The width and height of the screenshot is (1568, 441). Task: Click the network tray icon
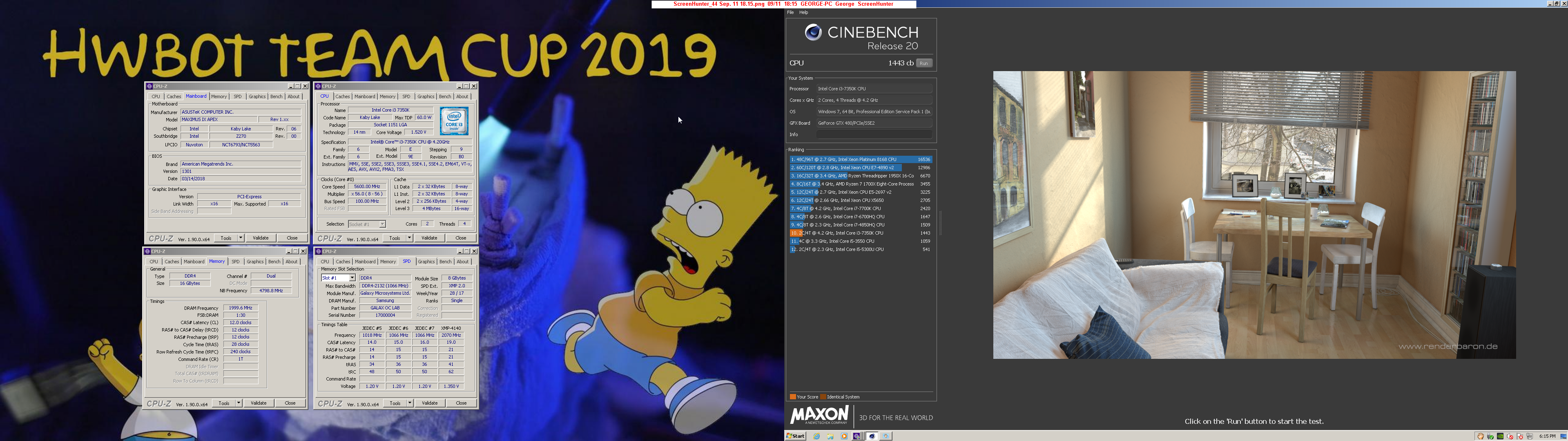pos(1530,436)
